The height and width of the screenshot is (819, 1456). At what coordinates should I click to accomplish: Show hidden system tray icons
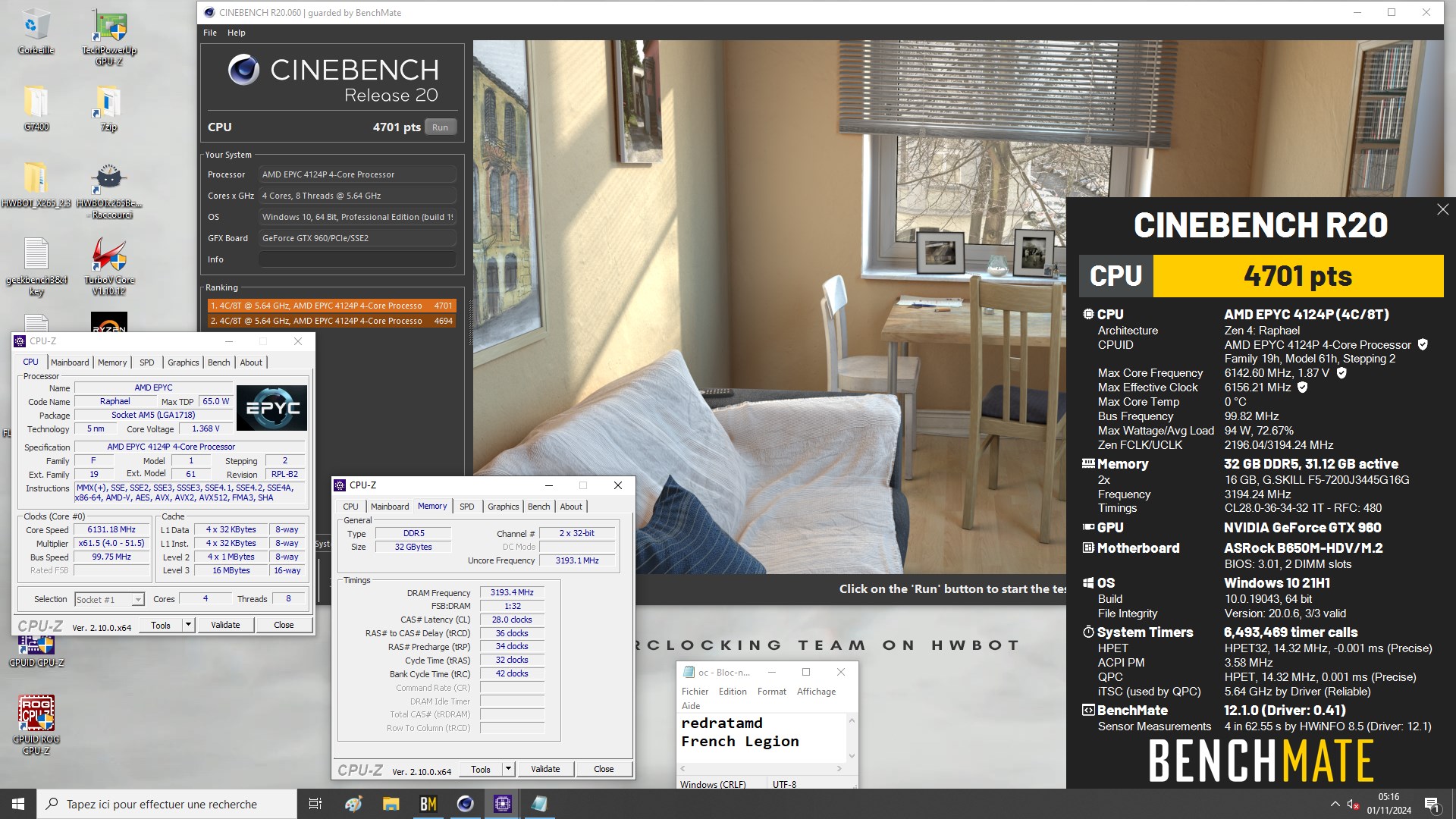(1335, 804)
